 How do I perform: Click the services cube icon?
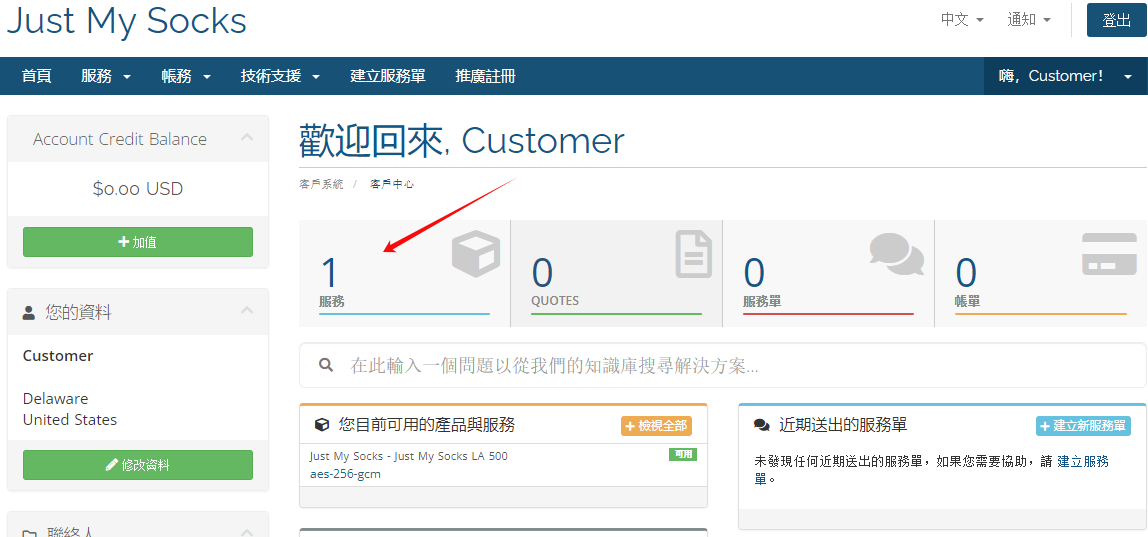pos(476,253)
